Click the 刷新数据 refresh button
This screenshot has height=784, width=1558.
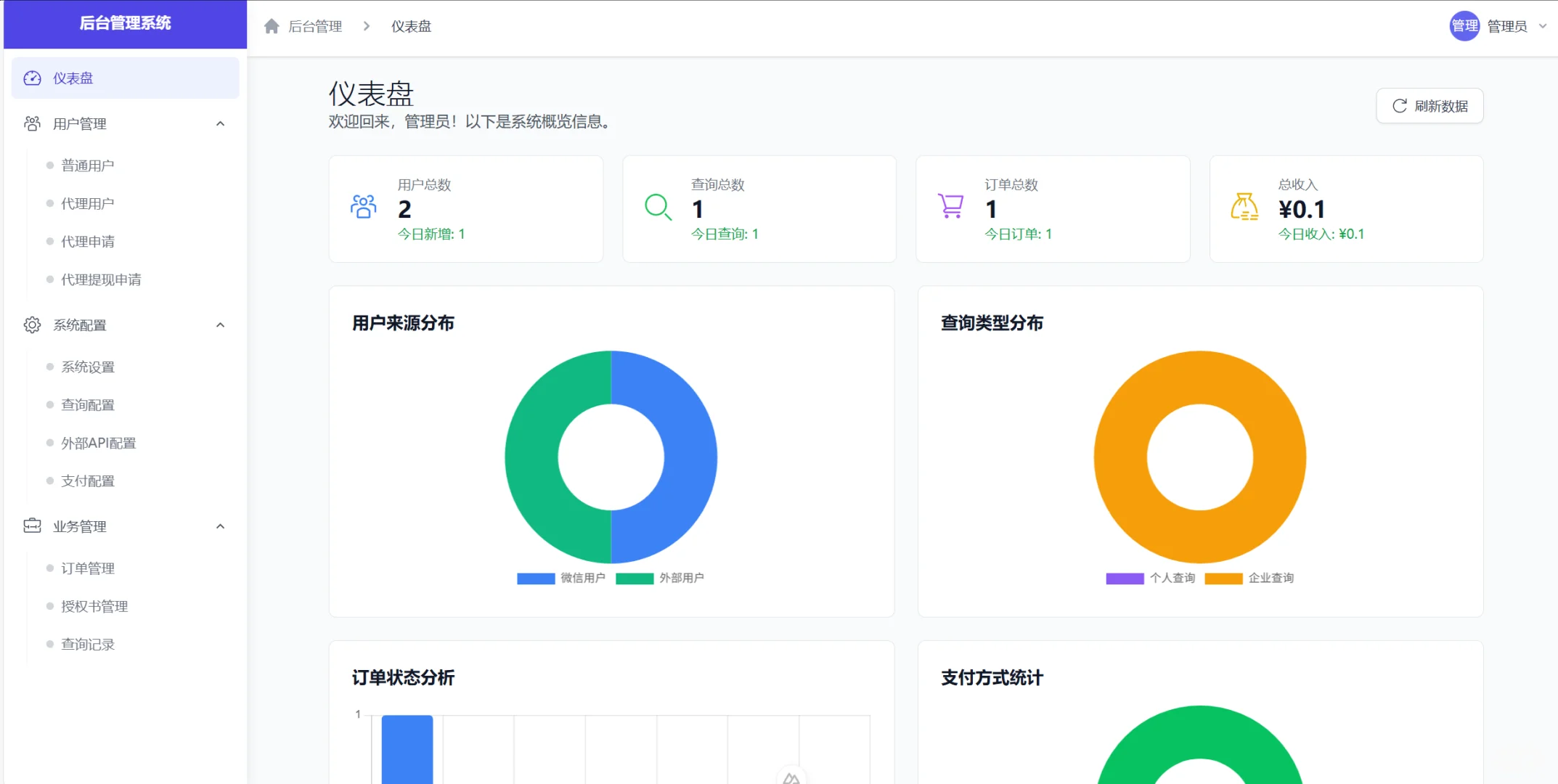[1429, 105]
